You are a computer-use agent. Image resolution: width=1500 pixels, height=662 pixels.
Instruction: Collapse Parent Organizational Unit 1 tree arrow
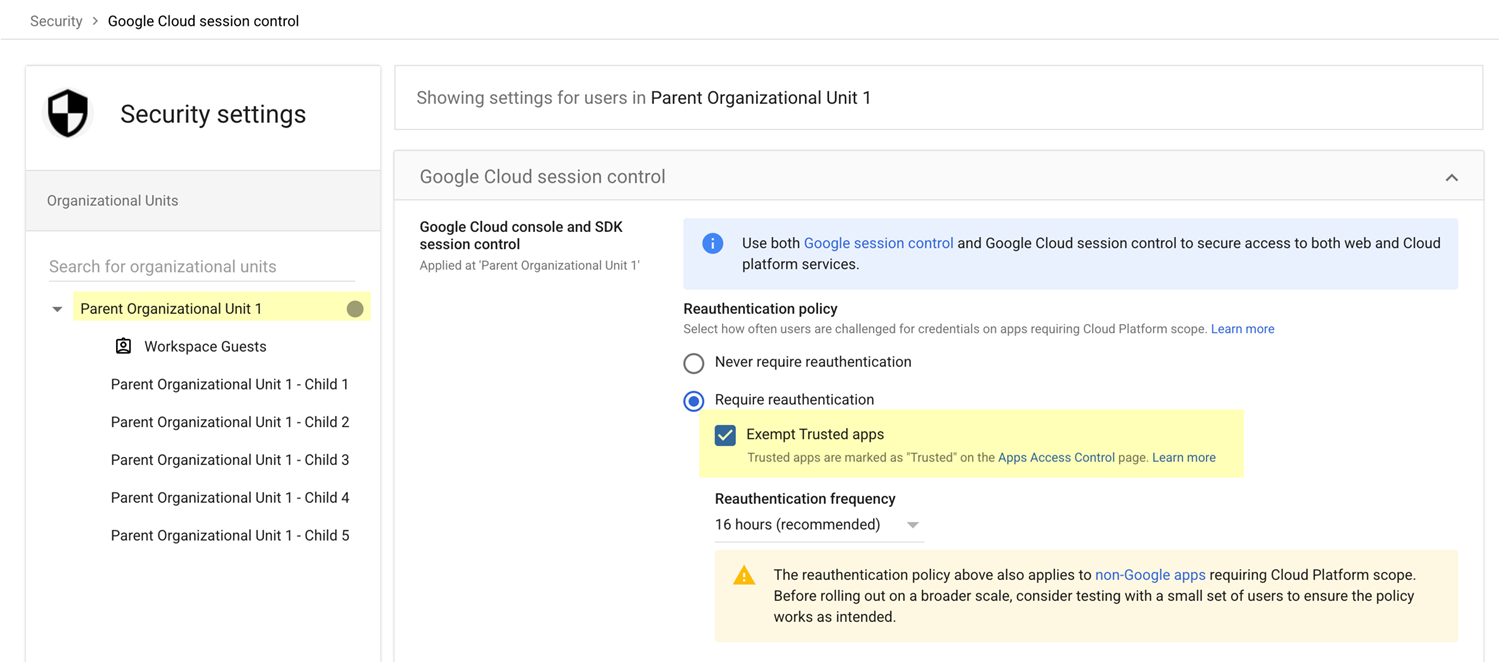point(57,309)
